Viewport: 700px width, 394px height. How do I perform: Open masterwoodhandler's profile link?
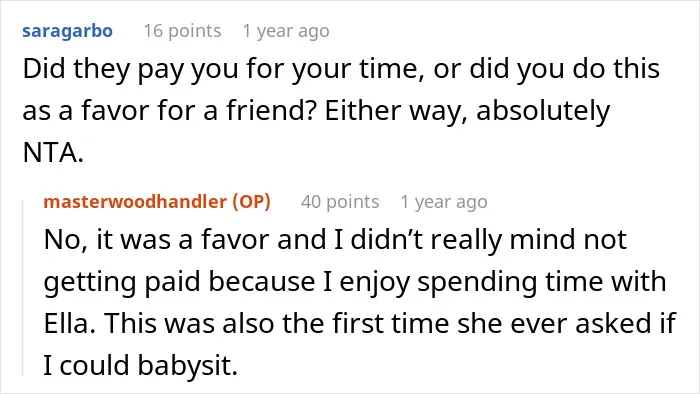tap(135, 202)
